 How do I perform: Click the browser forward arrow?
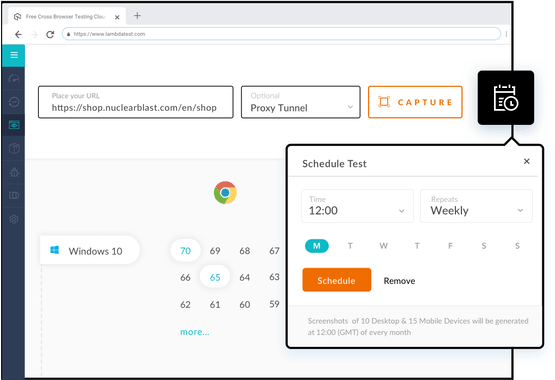click(x=34, y=34)
